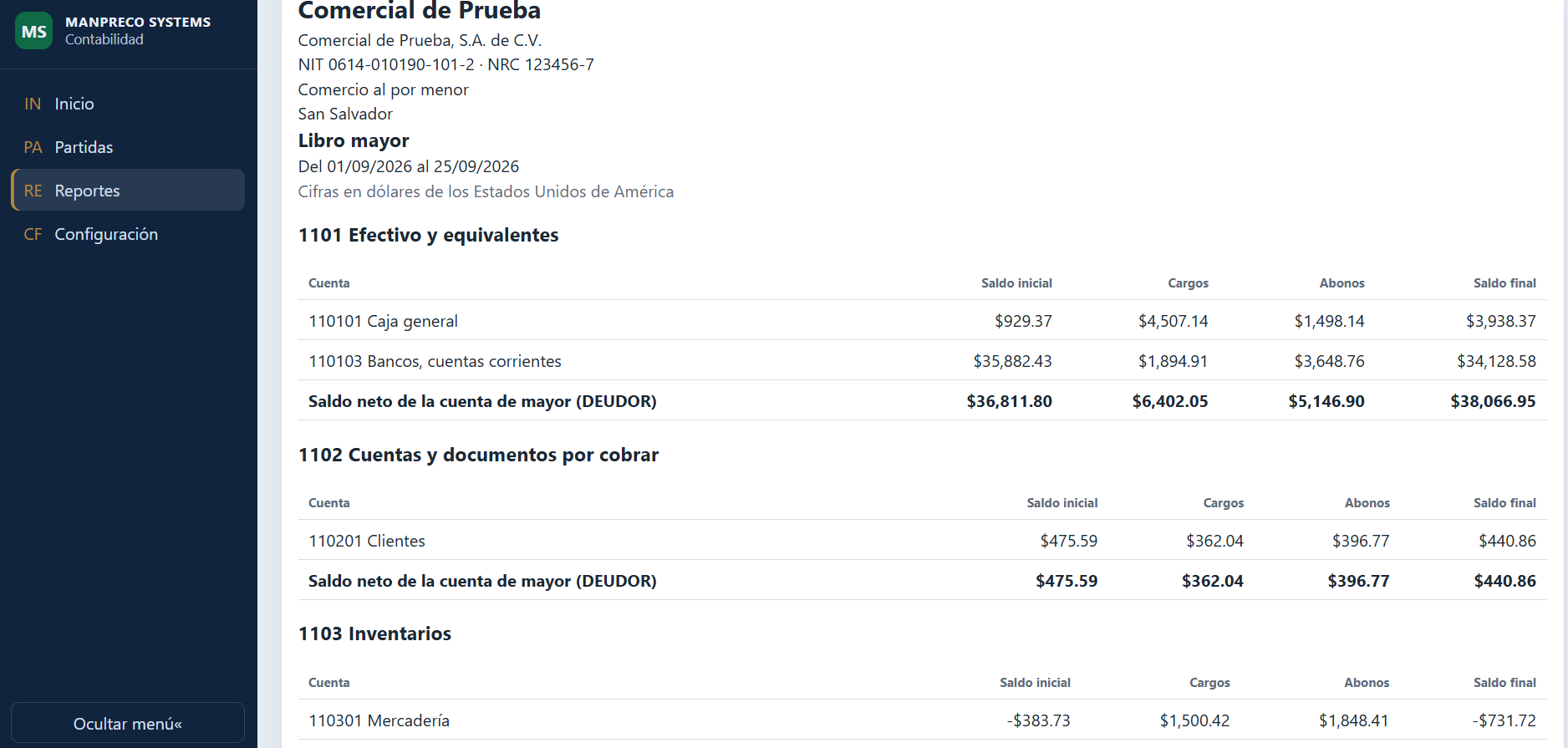Click the 110103 Bancos, cuentas corrientes row
This screenshot has width=1568, height=748.
922,360
